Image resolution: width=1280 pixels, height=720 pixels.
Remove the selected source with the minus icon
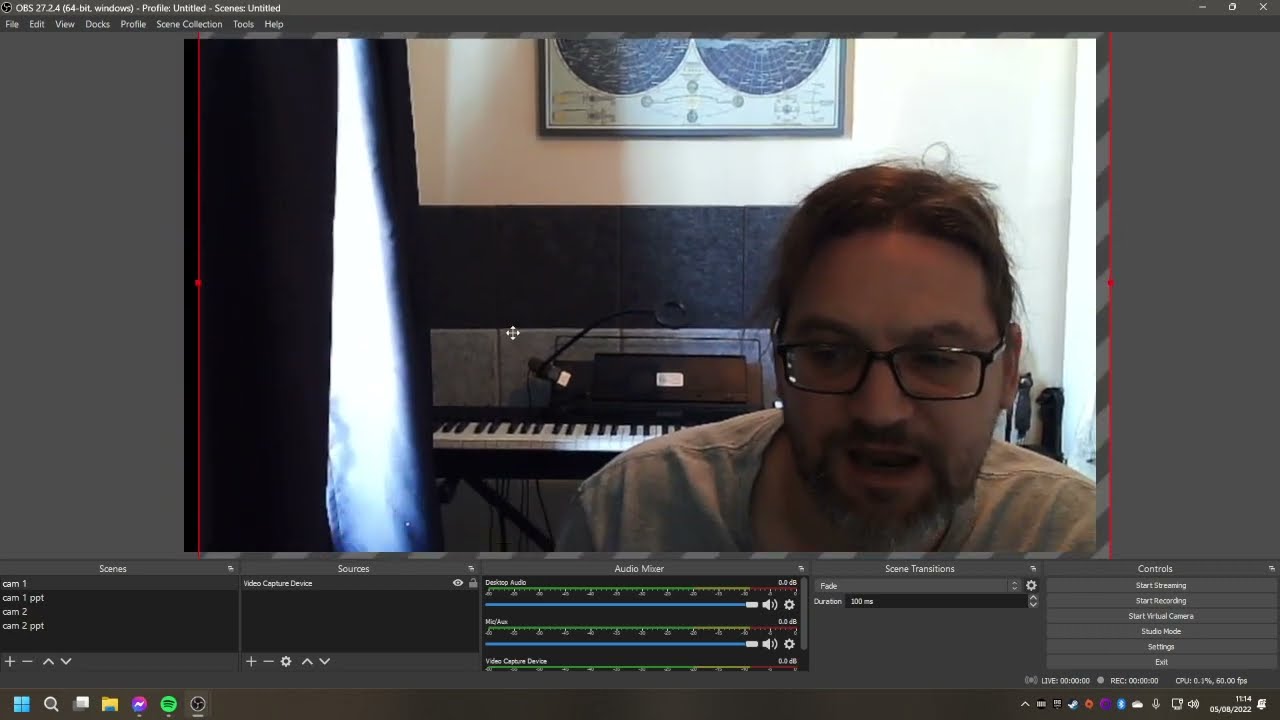point(268,661)
